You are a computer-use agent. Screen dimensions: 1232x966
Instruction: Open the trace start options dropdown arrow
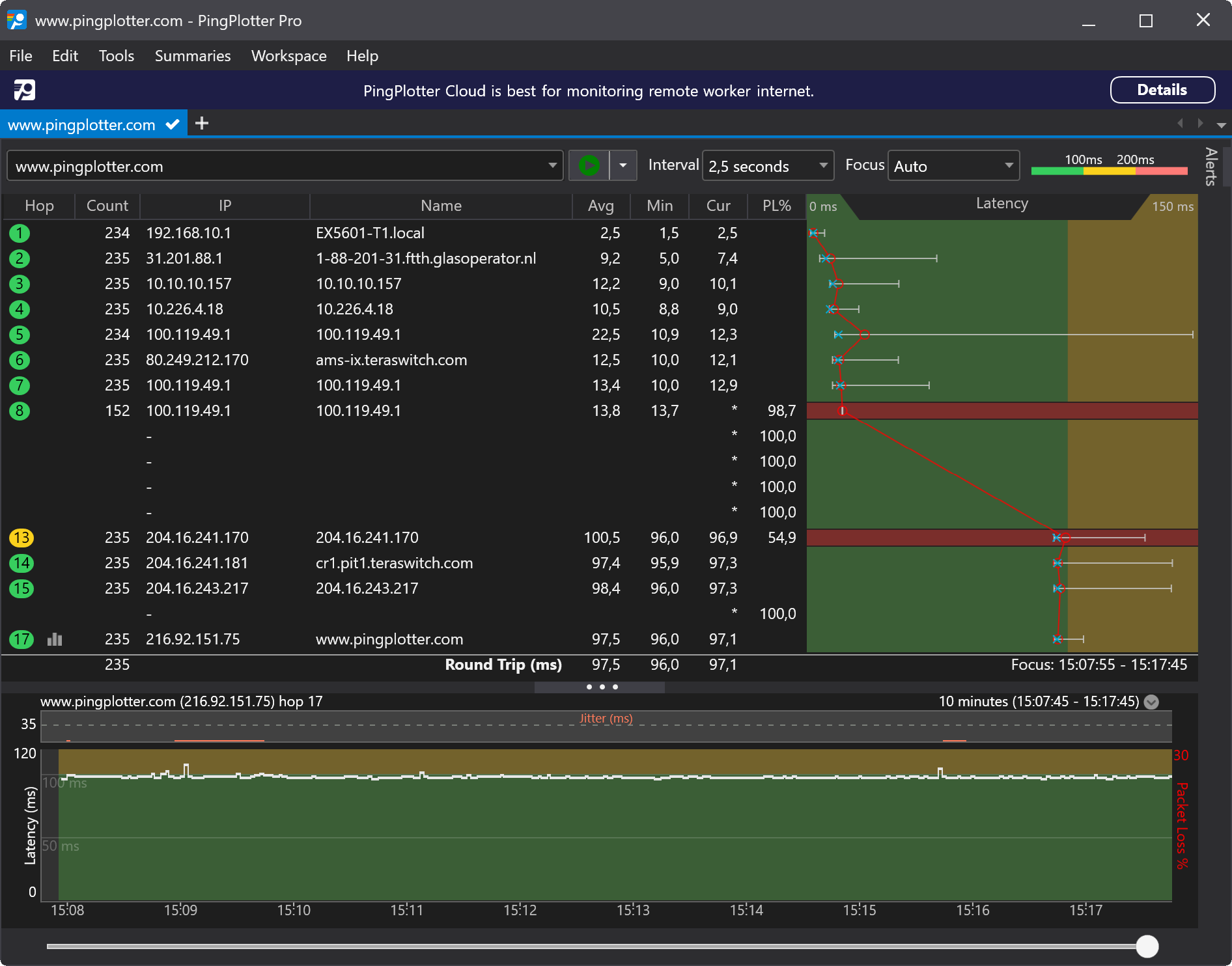[623, 165]
